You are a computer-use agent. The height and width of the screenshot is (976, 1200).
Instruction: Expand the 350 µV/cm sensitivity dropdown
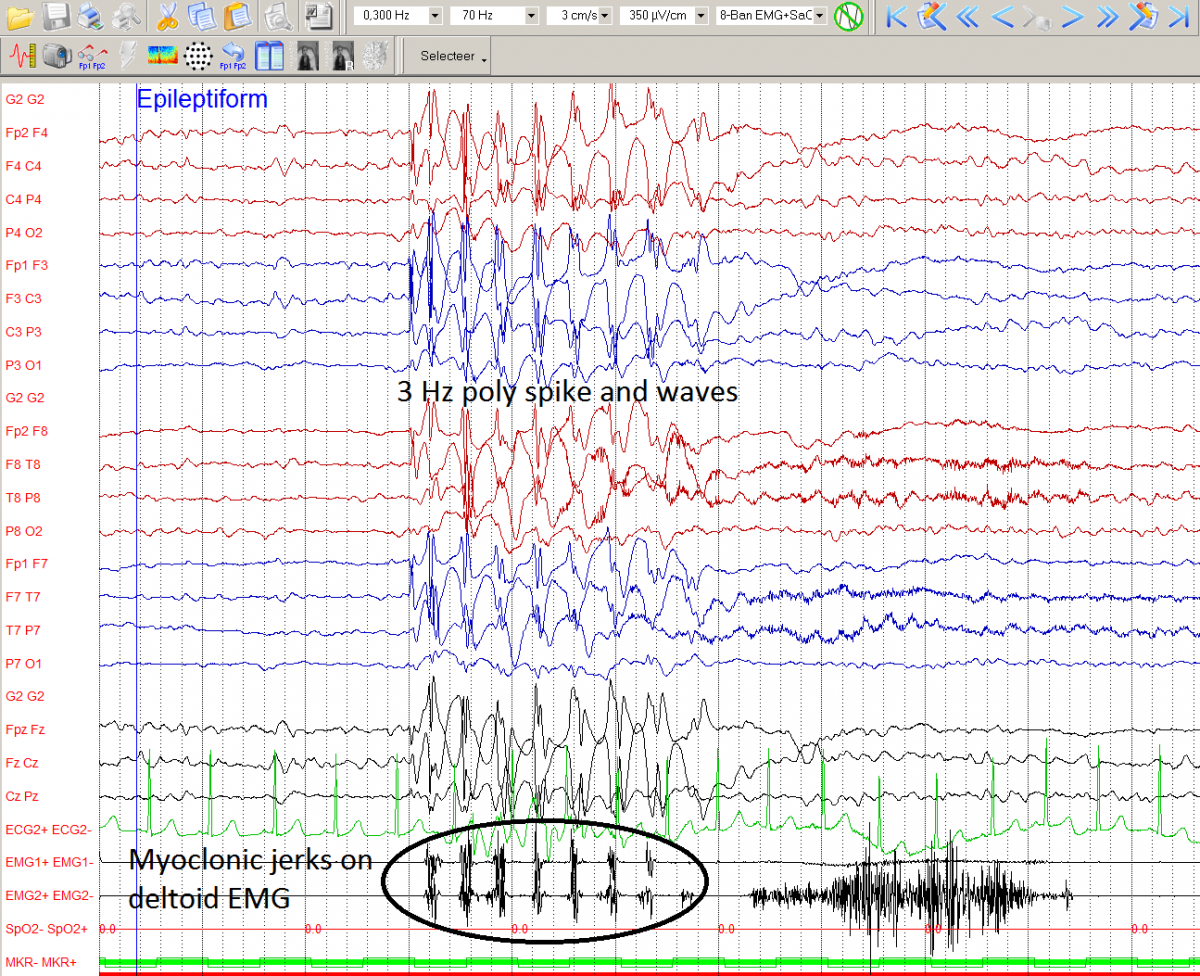point(700,17)
